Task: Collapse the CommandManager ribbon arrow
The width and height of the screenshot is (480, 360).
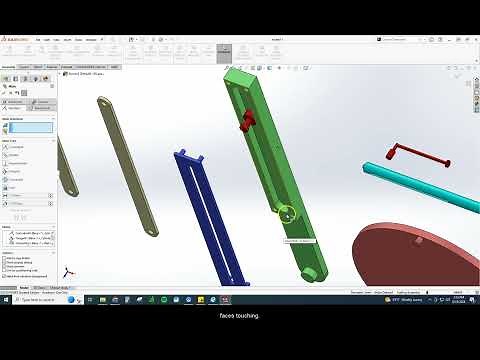Action: point(476,61)
